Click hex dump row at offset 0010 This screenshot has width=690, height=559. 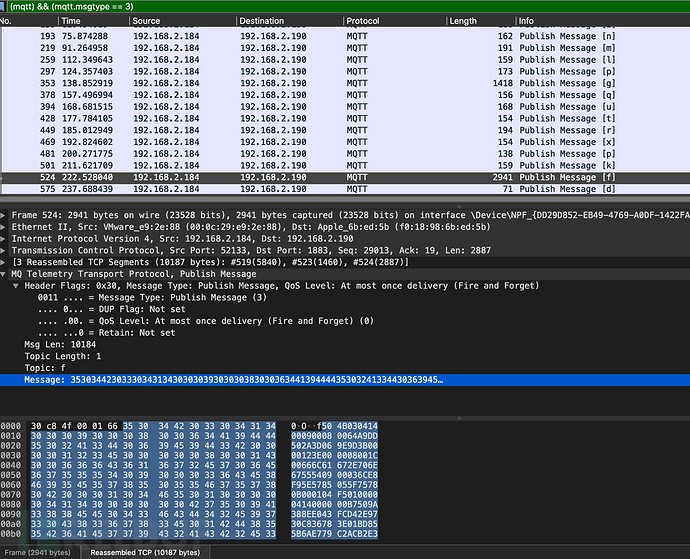(189, 436)
